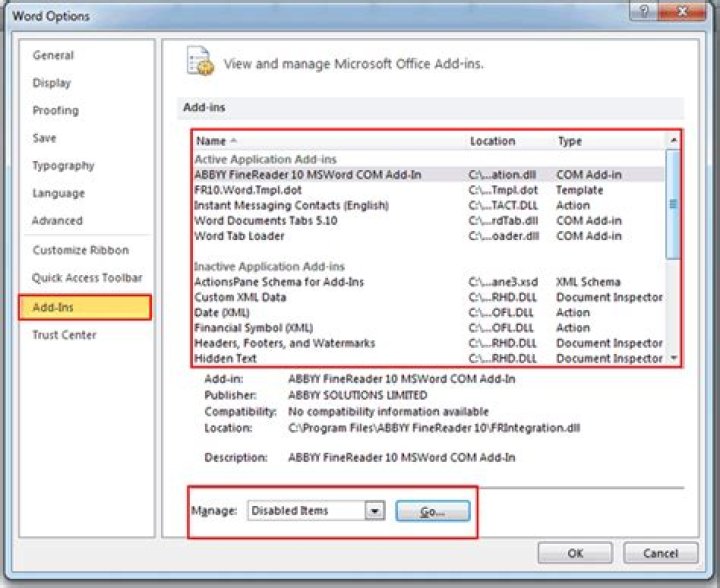Click the add-ins list scroll up arrow
Screen dimensions: 720x588
pos(673,140)
